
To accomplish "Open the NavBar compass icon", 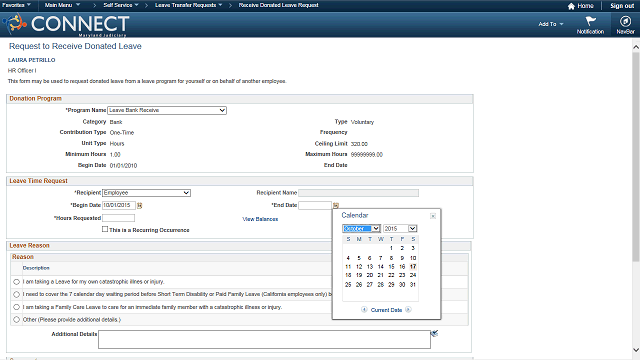I will pyautogui.click(x=625, y=21).
